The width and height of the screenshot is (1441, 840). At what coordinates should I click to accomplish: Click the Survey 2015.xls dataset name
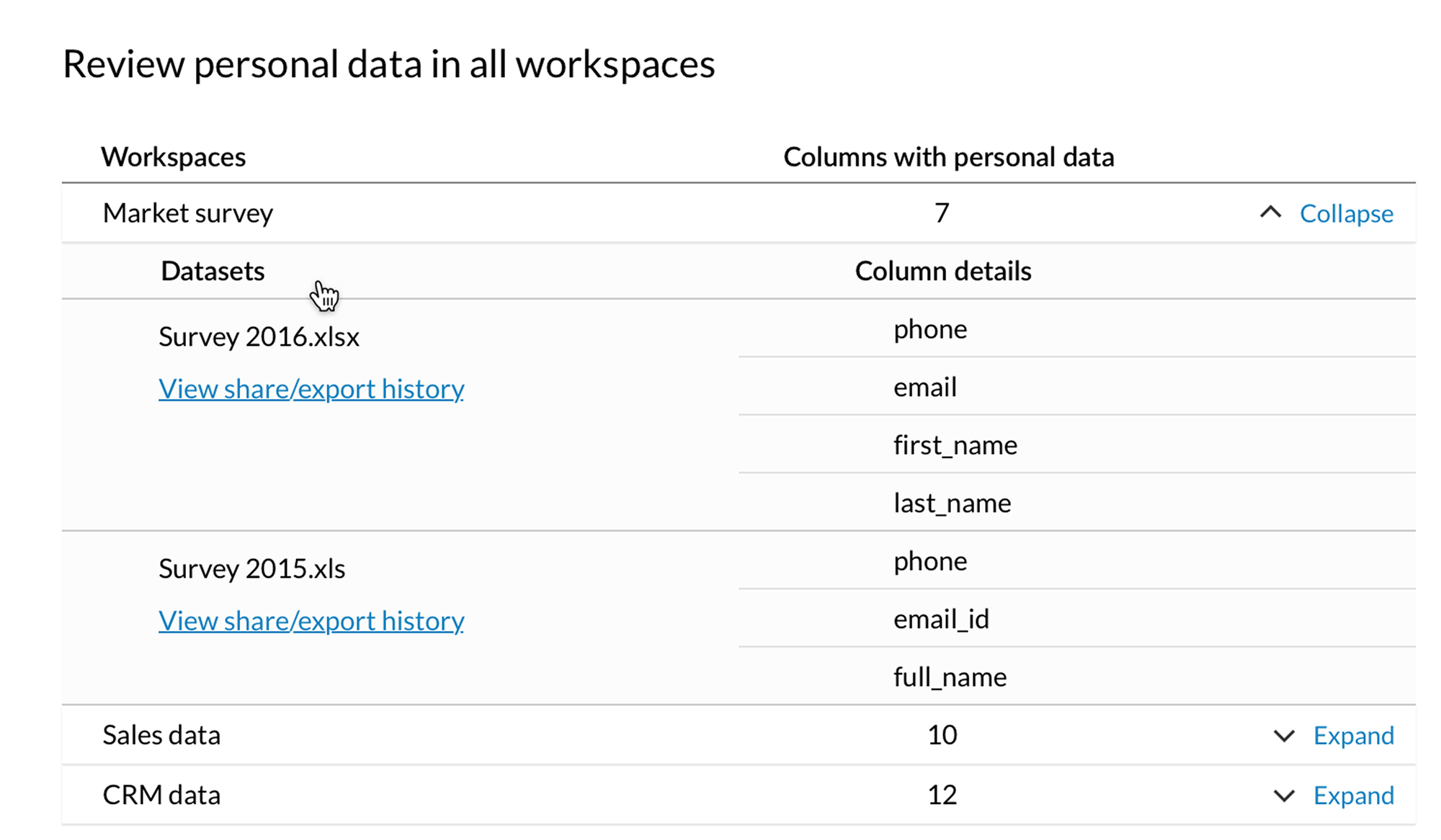251,569
